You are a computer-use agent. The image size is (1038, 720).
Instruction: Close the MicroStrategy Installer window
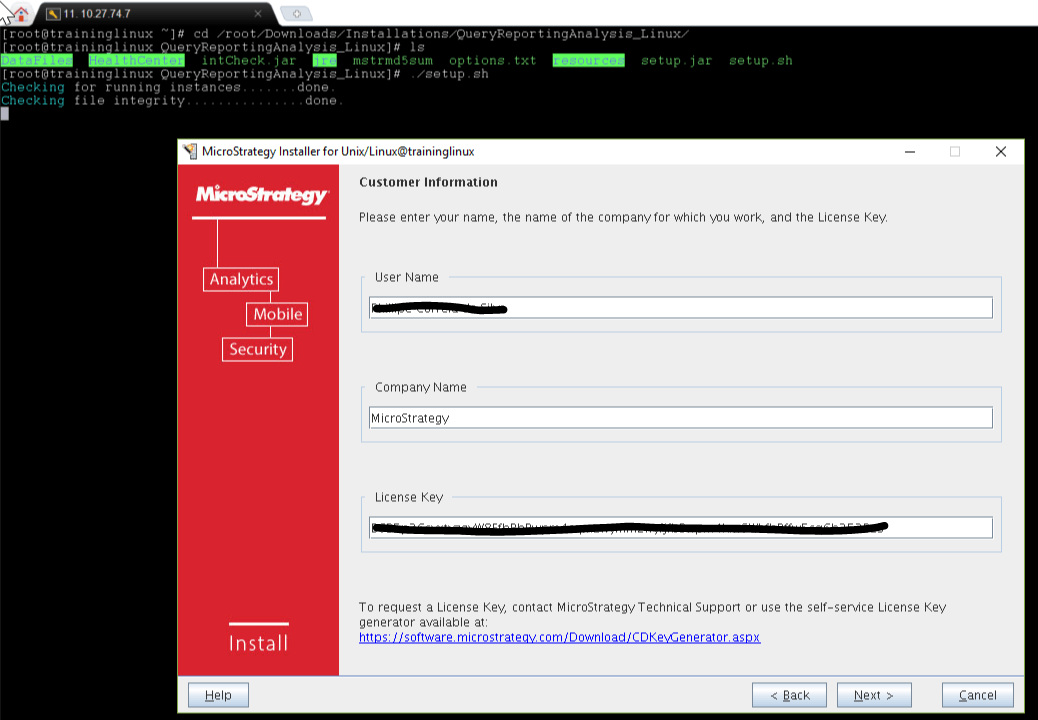click(1000, 152)
